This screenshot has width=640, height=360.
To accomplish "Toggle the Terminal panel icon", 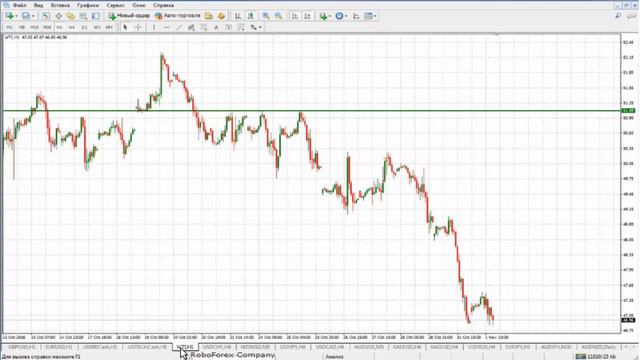I will point(83,16).
